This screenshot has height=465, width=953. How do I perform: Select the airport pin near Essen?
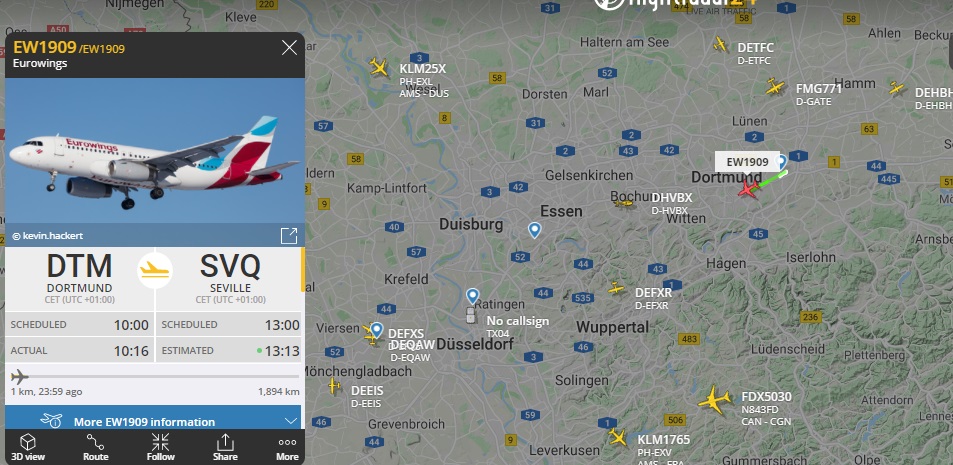(x=534, y=230)
